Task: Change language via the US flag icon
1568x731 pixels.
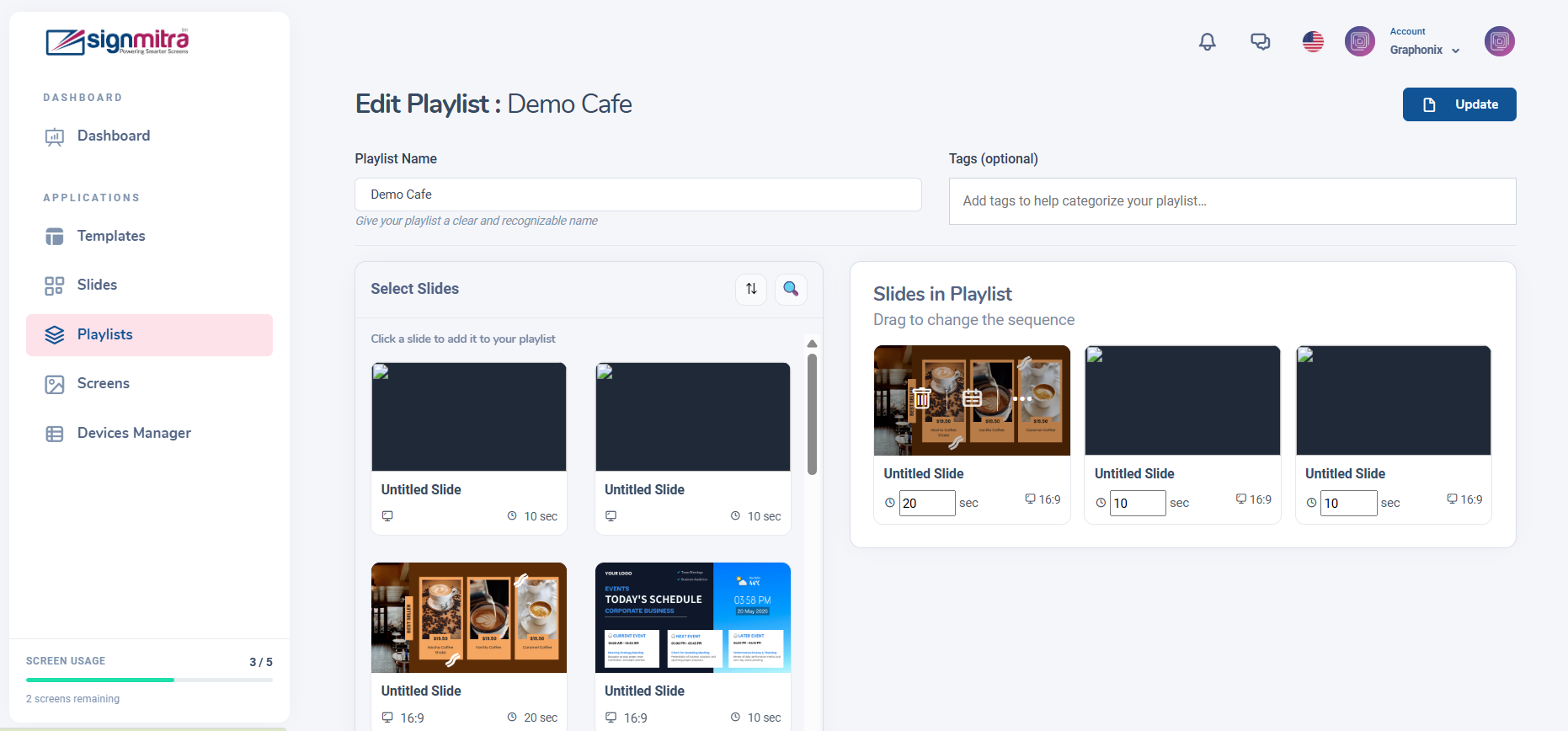Action: click(1313, 41)
